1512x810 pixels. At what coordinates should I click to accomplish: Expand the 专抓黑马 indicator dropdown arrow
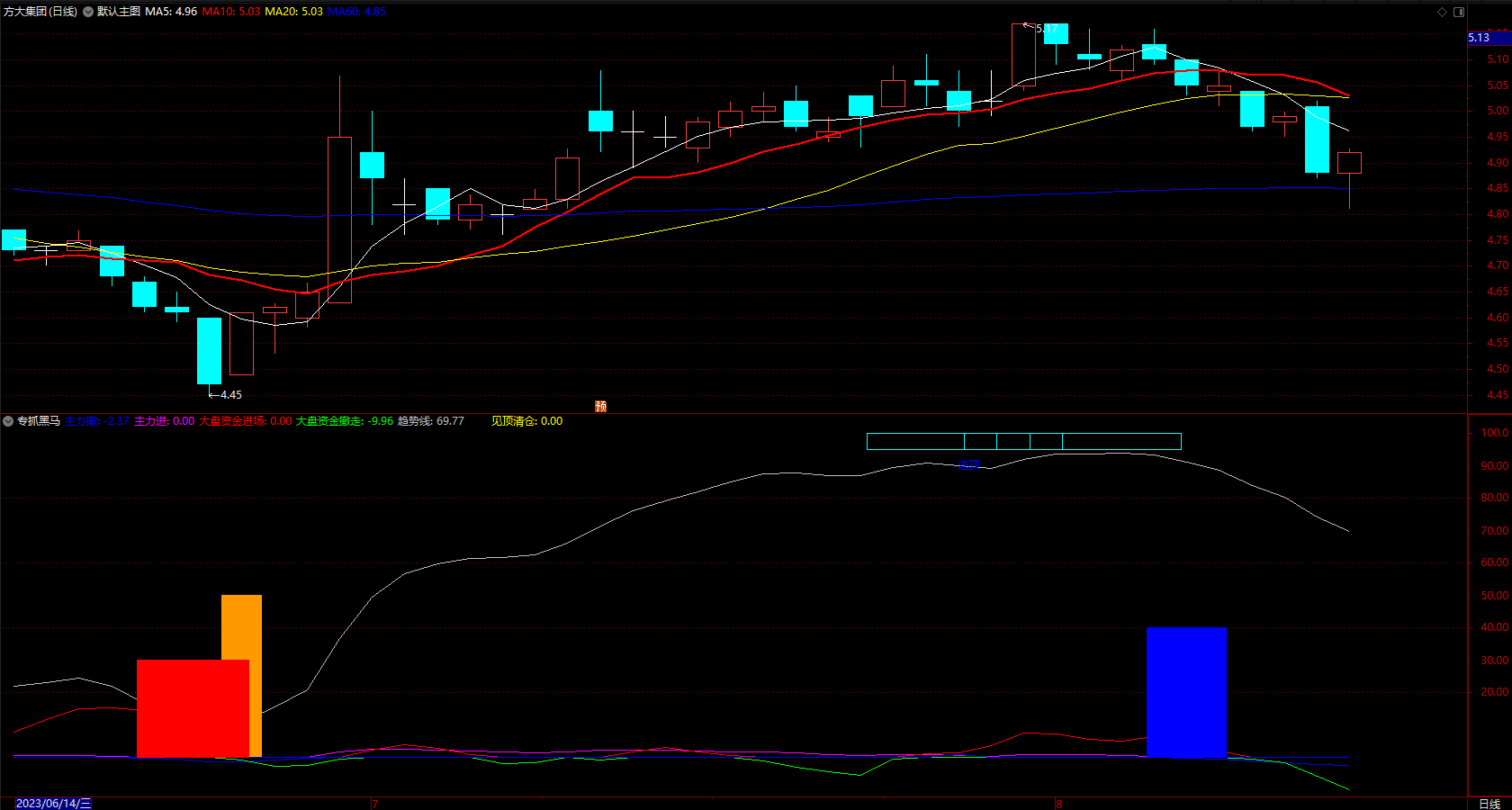coord(8,421)
